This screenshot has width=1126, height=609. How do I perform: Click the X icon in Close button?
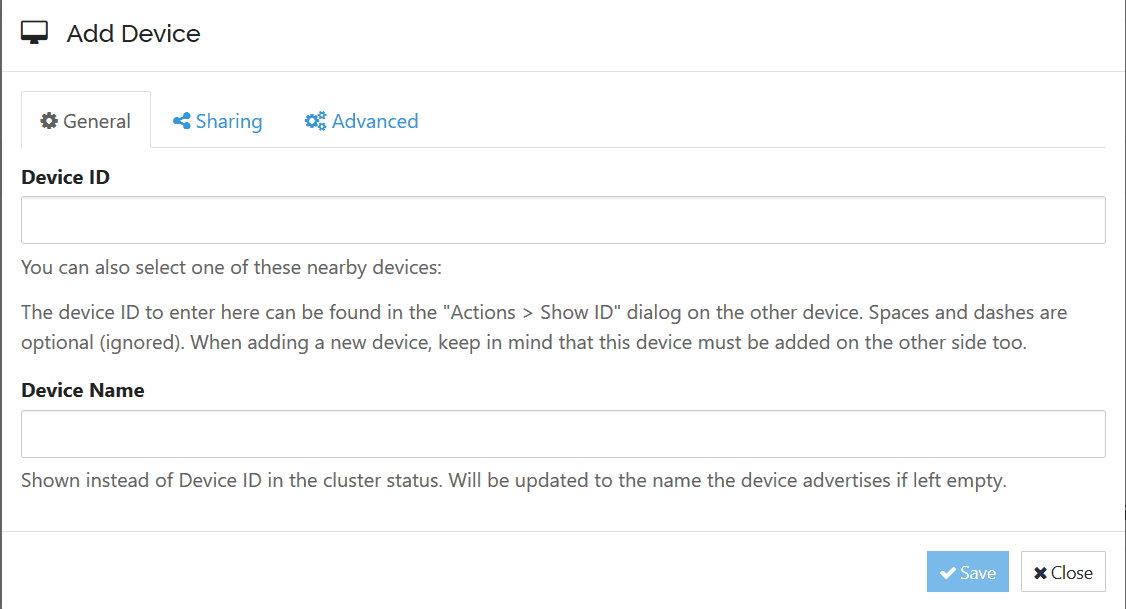pos(1040,573)
